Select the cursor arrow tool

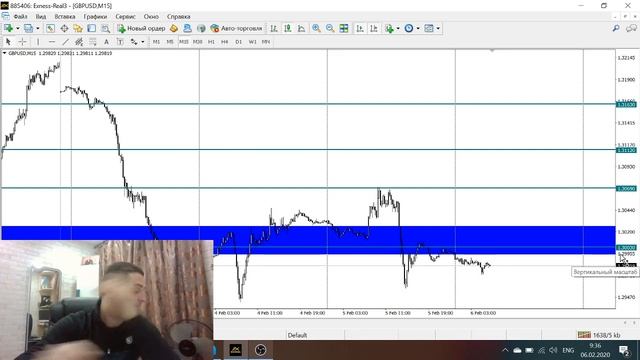point(8,42)
